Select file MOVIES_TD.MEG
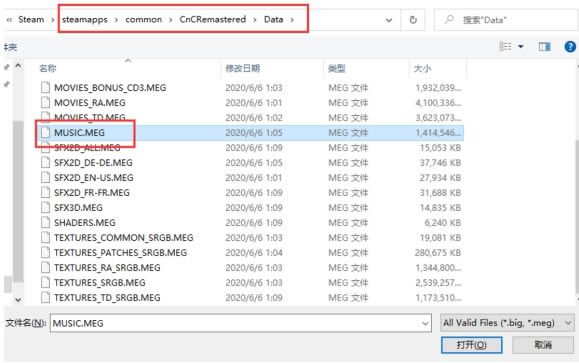The image size is (579, 363). pyautogui.click(x=90, y=117)
